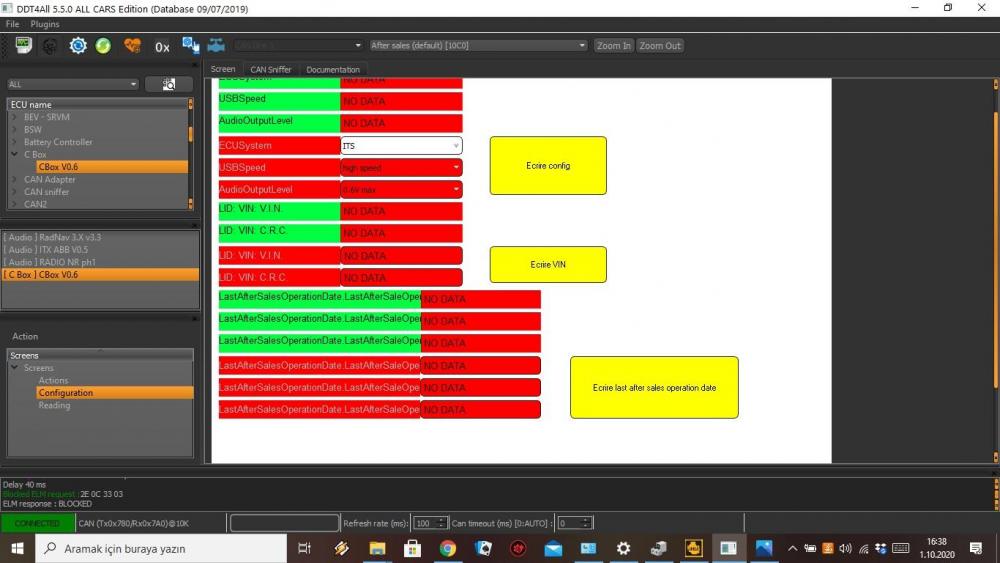Viewport: 1000px width, 563px height.
Task: Open the Actions screen category
Action: [x=53, y=380]
